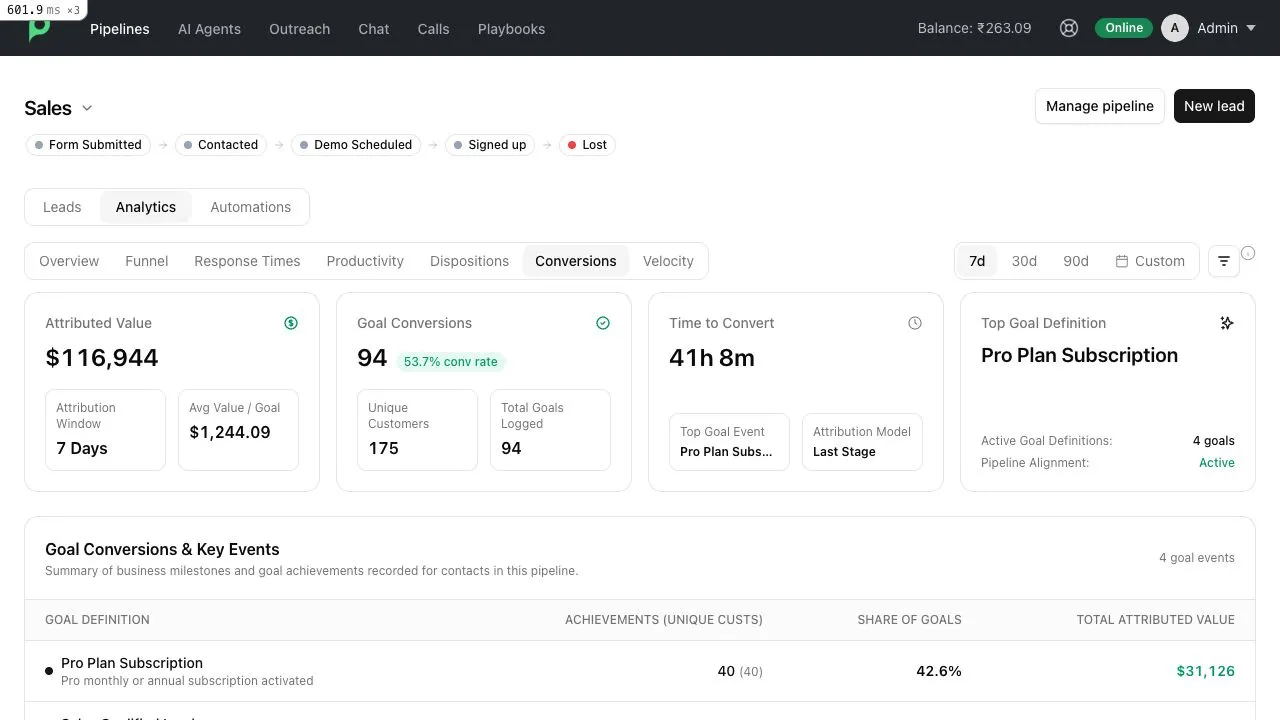Switch to the Leads tab
Viewport: 1280px width, 720px height.
click(62, 207)
